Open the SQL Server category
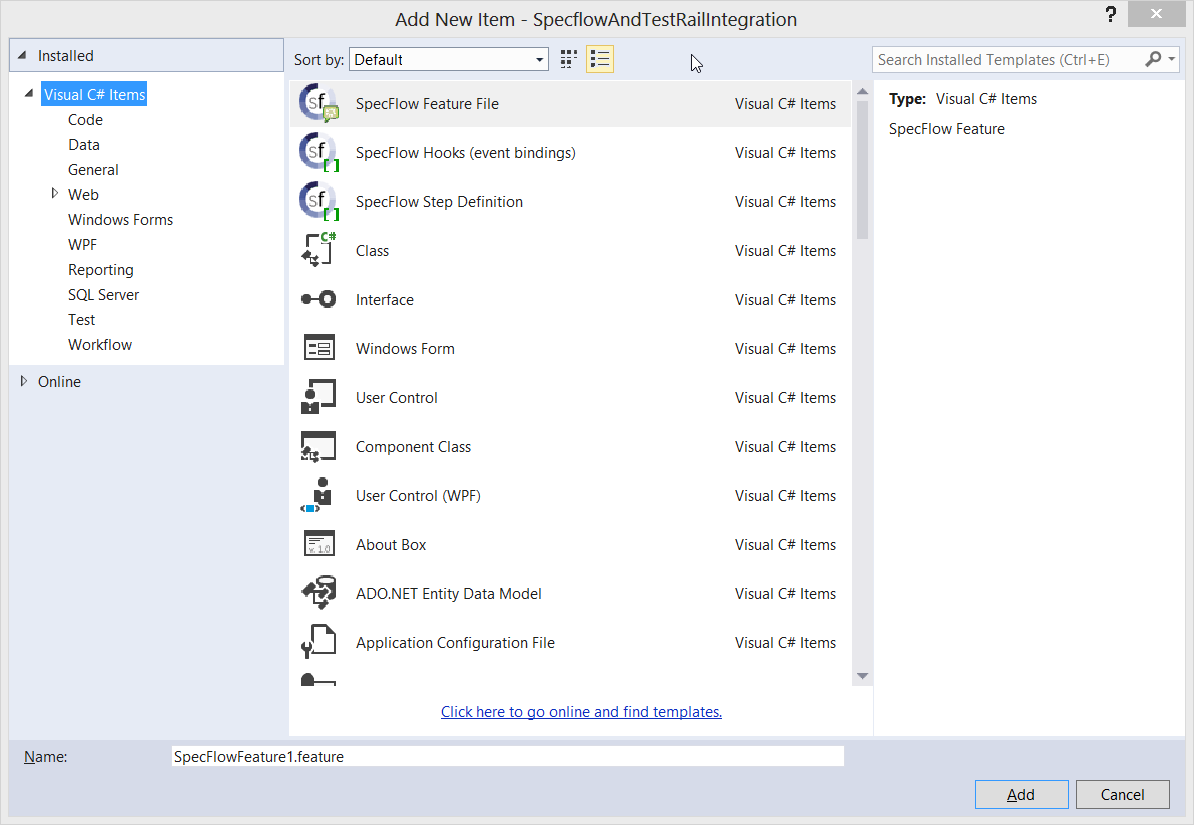 (x=103, y=295)
